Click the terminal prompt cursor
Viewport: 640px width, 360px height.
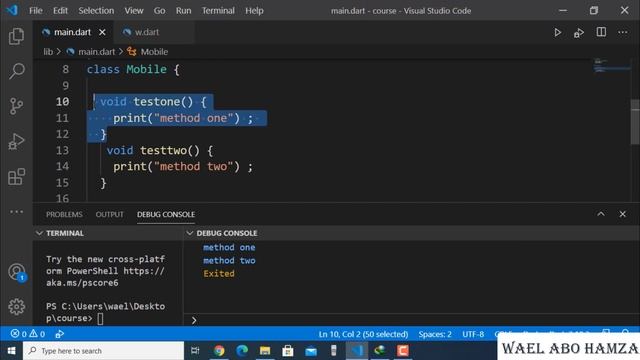[100, 318]
